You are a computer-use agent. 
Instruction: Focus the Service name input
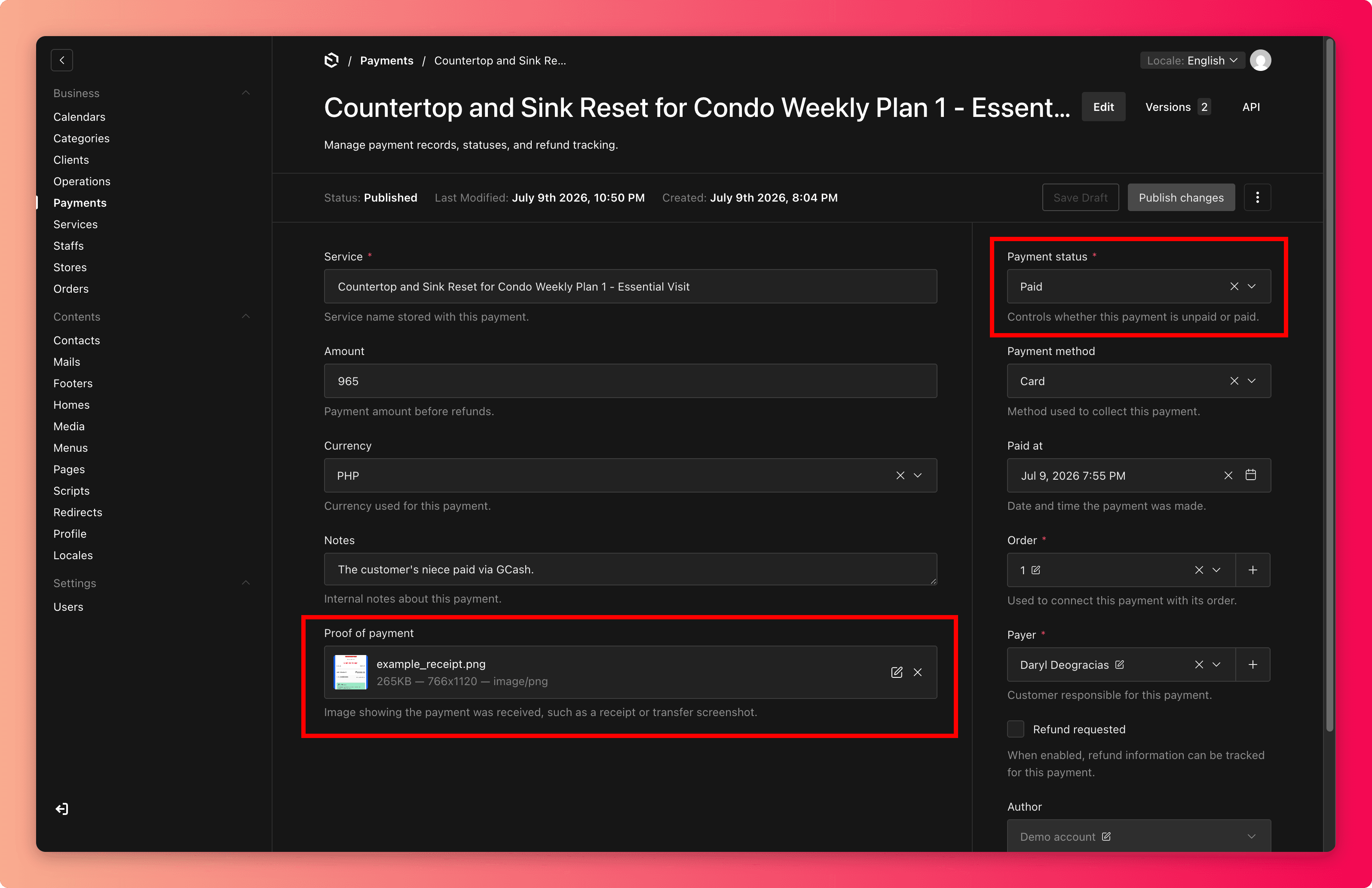tap(630, 286)
